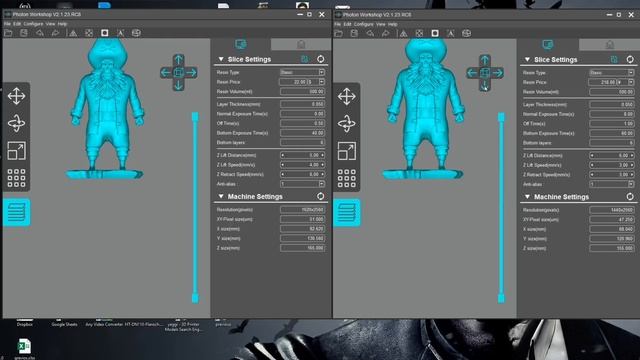Reset Slice Settings in right window

click(630, 60)
